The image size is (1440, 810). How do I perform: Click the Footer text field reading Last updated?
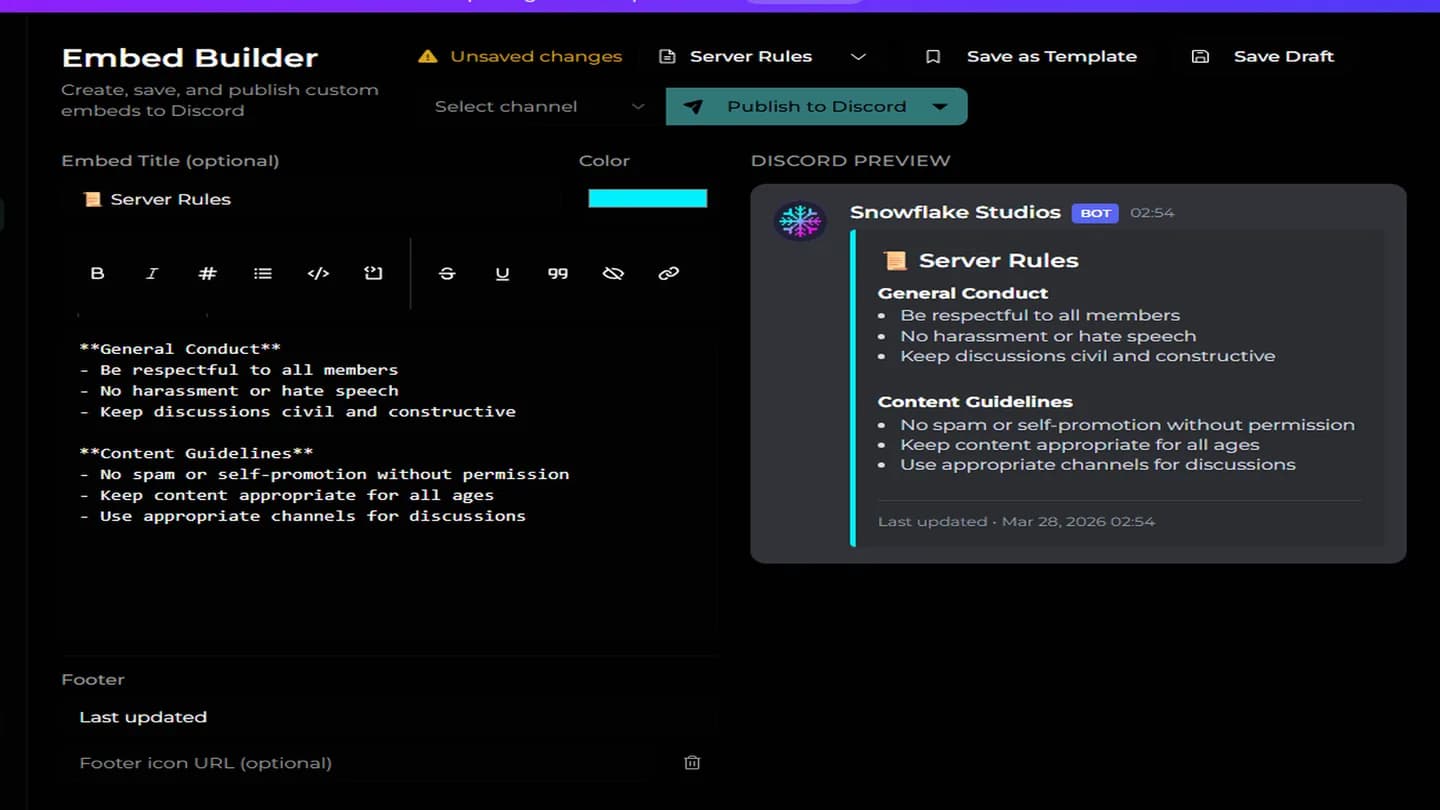coord(388,717)
